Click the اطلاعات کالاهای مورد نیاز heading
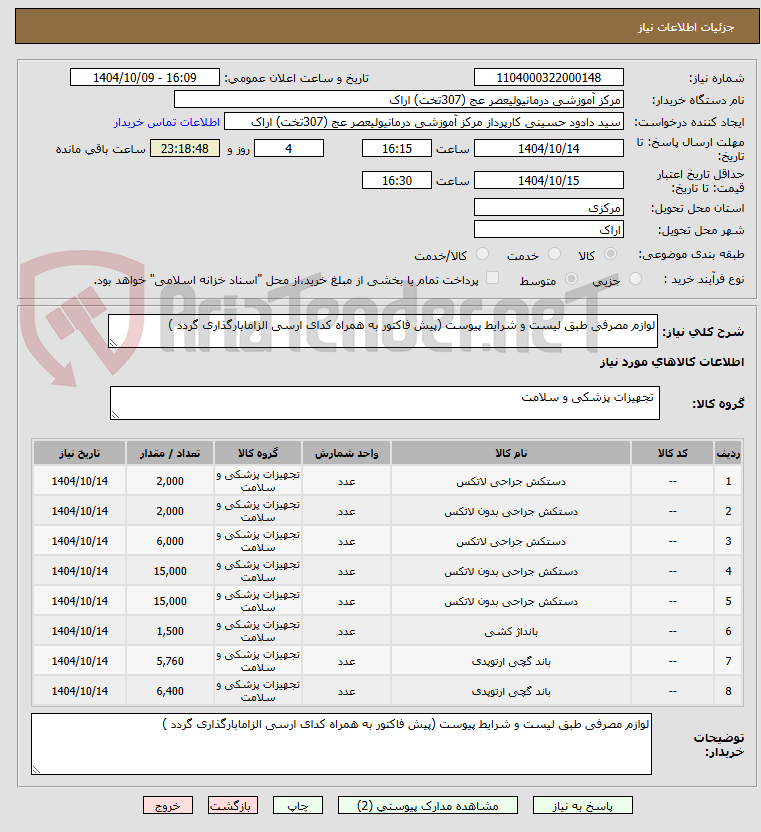Viewport: 761px width, 832px height. (672, 362)
